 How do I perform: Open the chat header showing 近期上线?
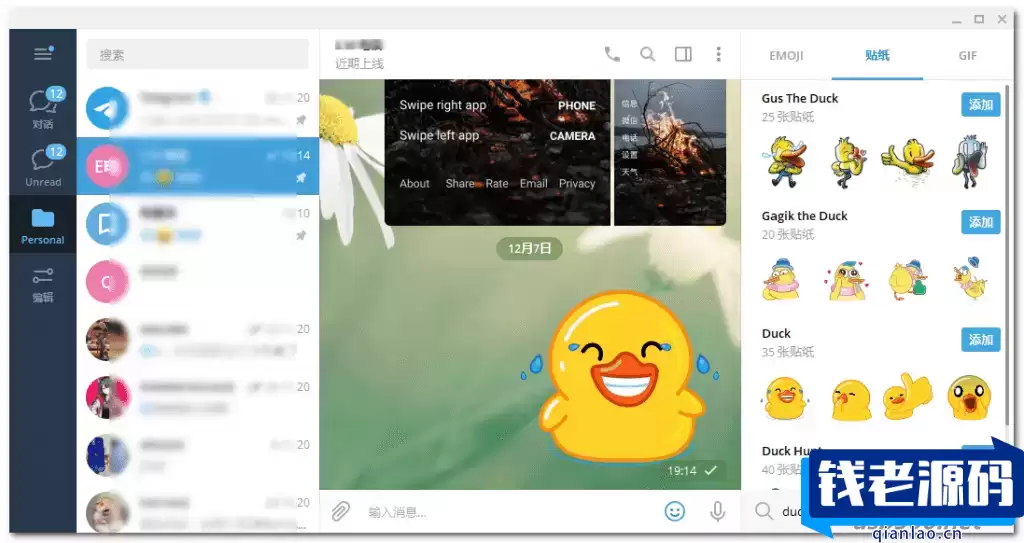coord(360,54)
